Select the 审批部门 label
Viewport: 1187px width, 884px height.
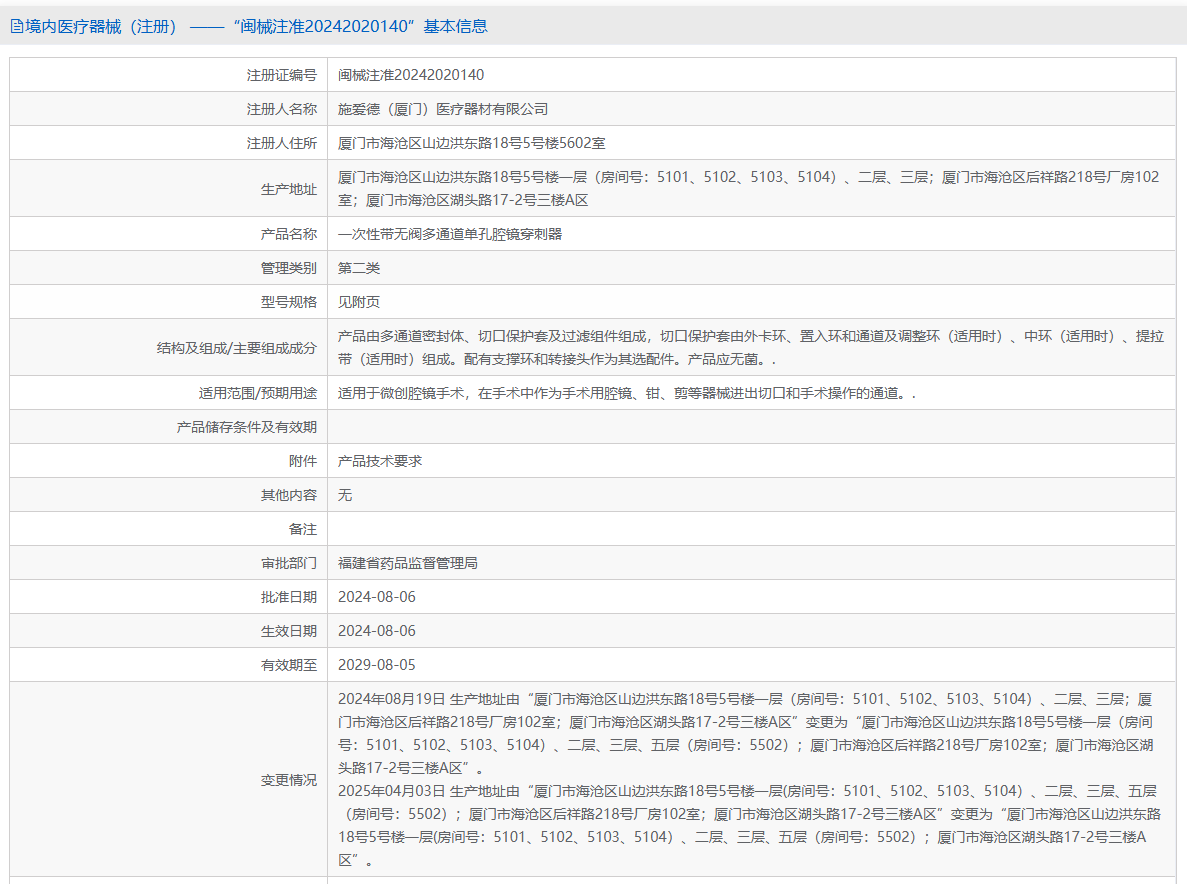[289, 563]
